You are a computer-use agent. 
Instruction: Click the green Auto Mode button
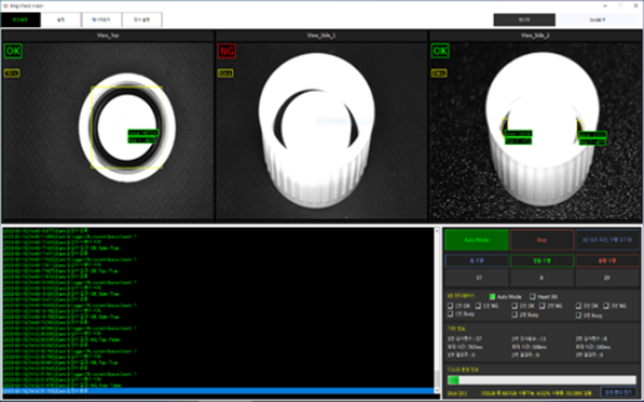pyautogui.click(x=476, y=240)
